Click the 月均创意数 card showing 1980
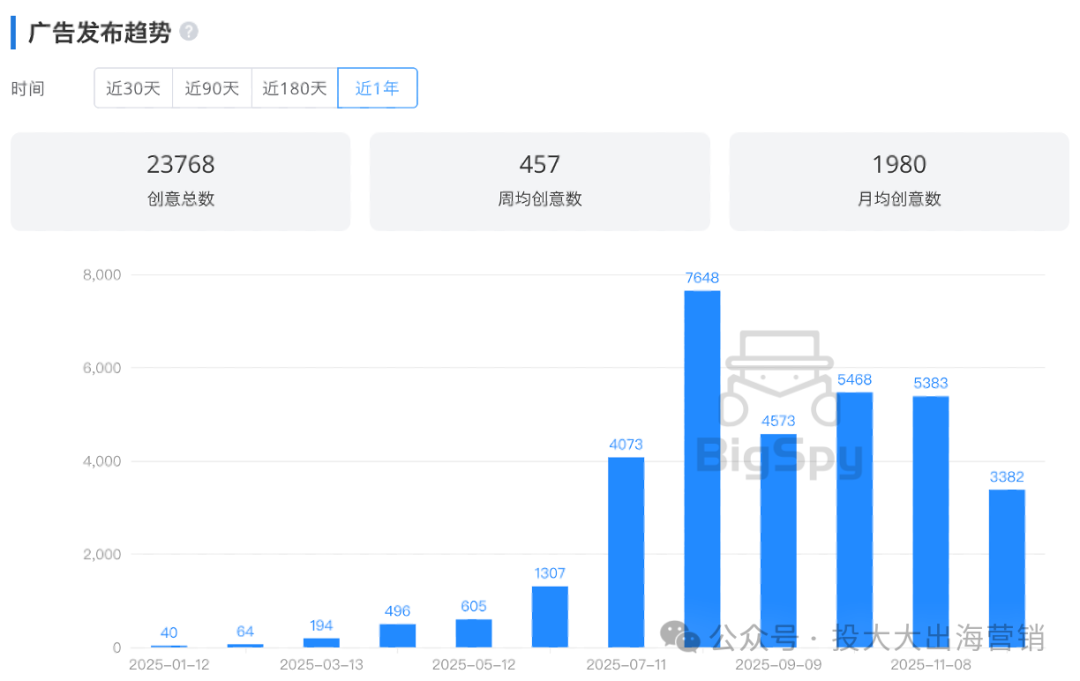This screenshot has width=1080, height=681. [898, 181]
